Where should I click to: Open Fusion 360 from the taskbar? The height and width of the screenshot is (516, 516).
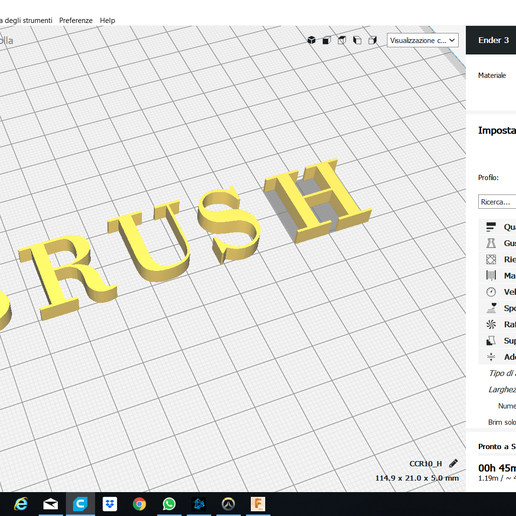[x=258, y=504]
